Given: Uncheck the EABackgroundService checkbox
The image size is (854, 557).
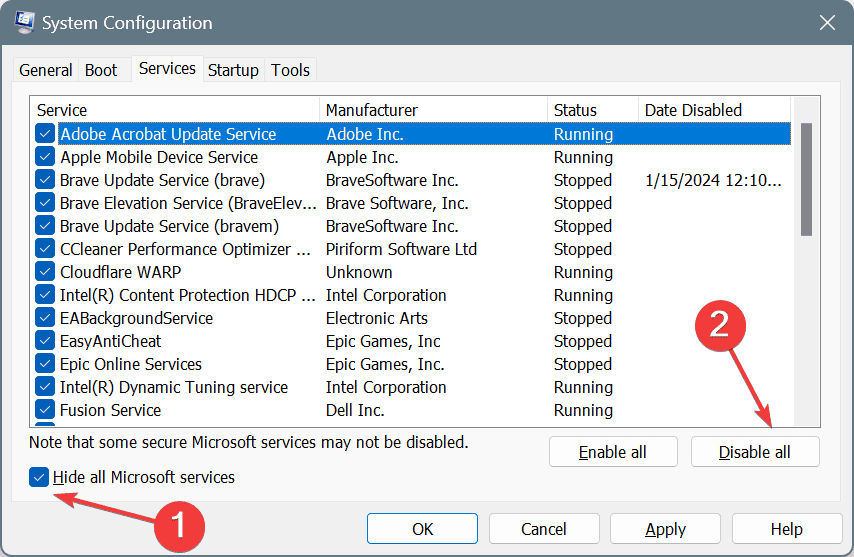Looking at the screenshot, I should [x=45, y=317].
